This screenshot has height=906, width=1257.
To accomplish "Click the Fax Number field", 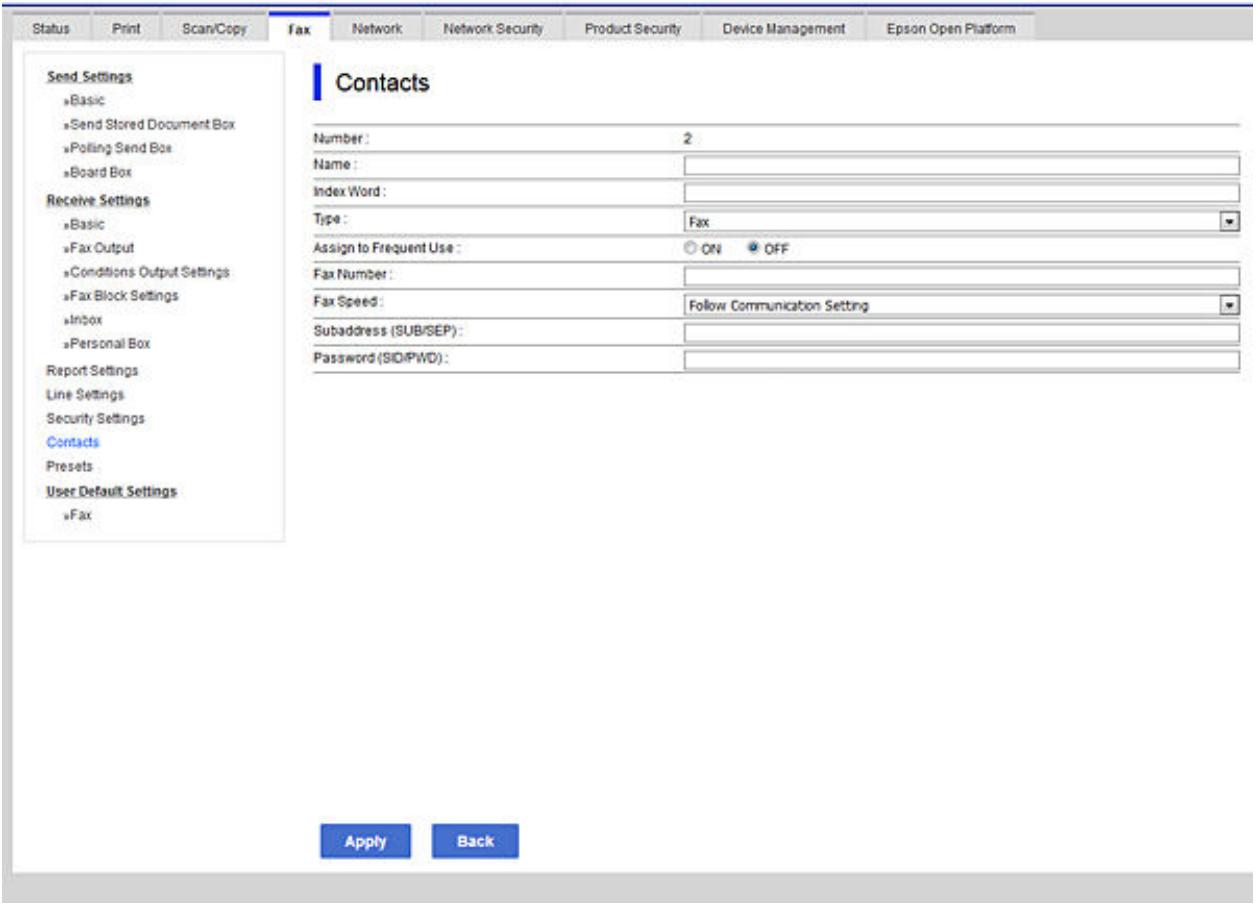I will click(962, 277).
